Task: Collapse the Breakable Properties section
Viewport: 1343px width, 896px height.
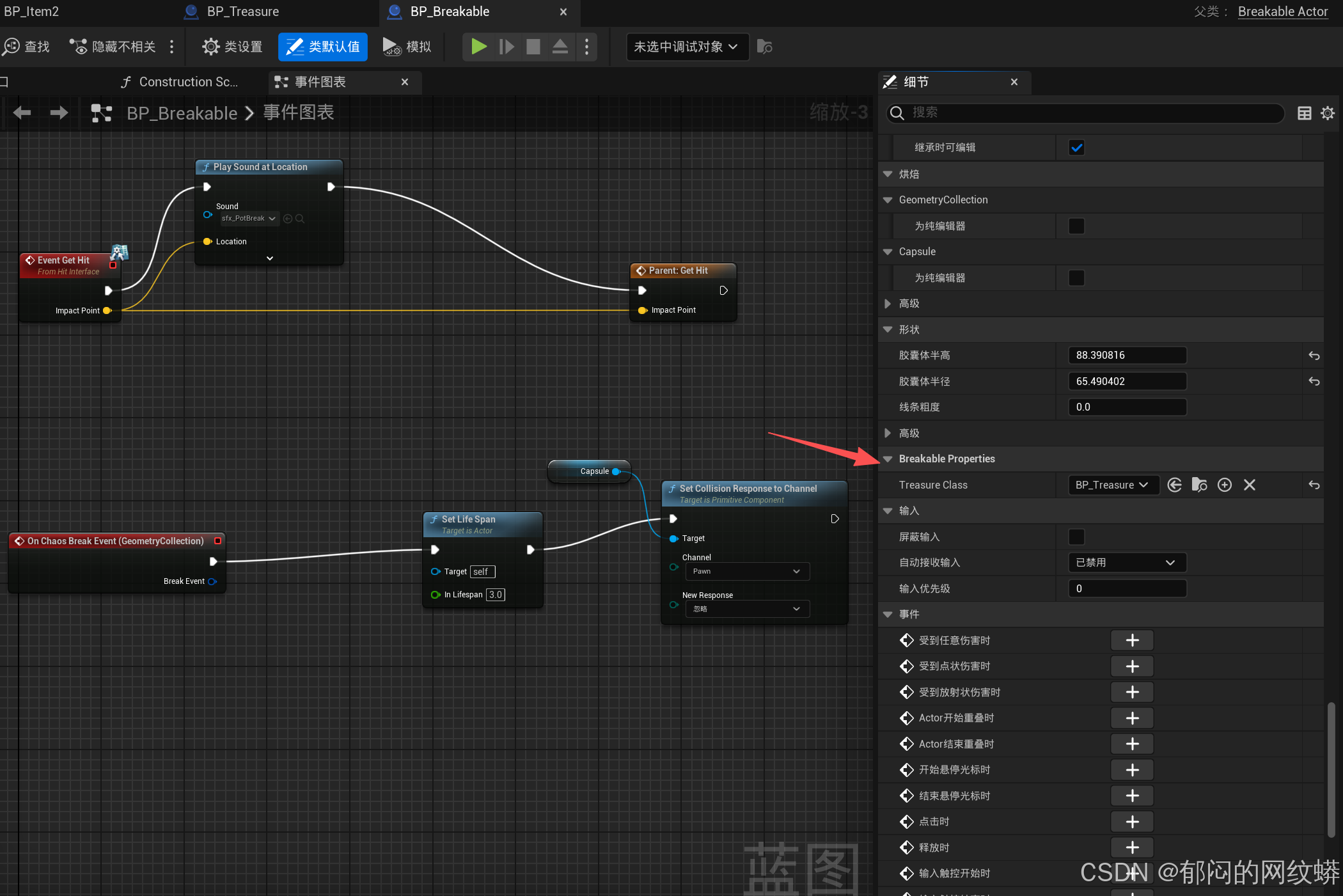Action: pyautogui.click(x=888, y=459)
